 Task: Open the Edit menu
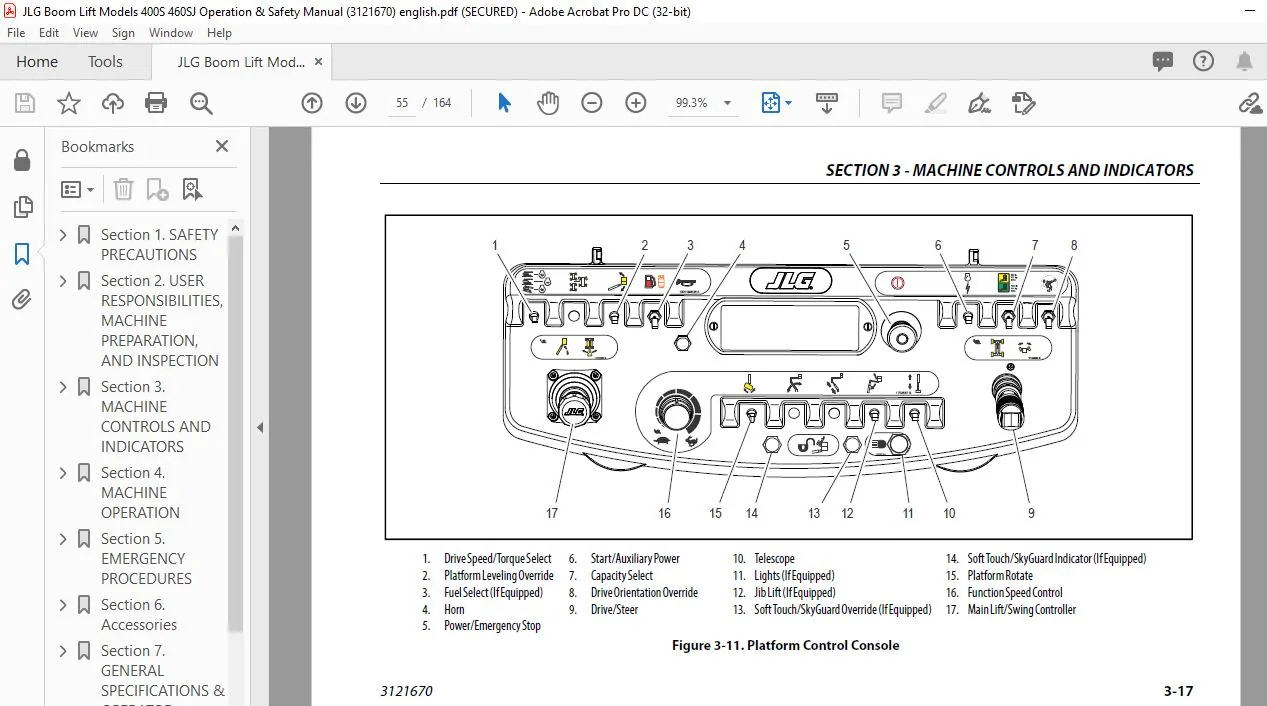pyautogui.click(x=49, y=33)
